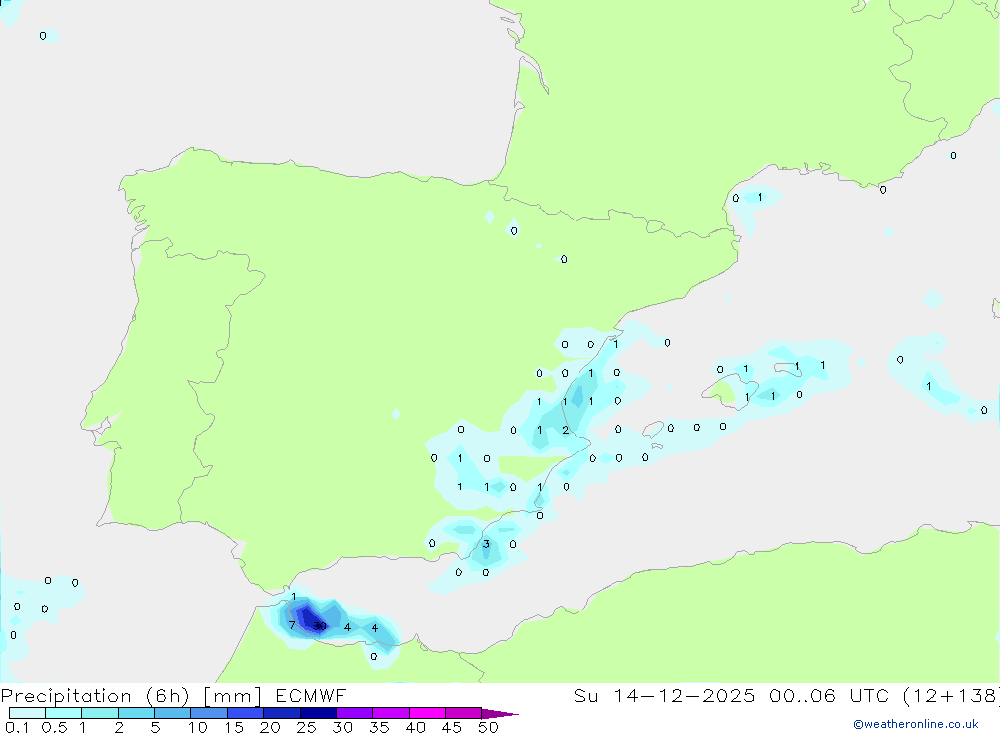This screenshot has height=733, width=1000.
Task: Click the 1–2 mm legend color swatch
Action: coord(100,713)
